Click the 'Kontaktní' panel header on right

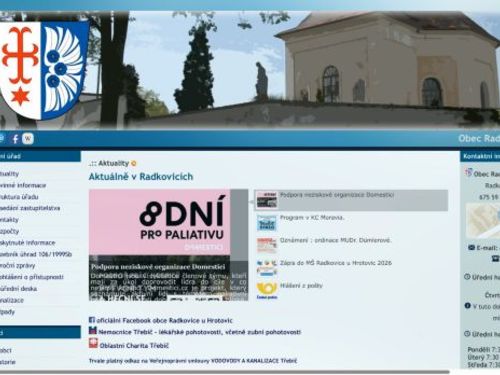coord(480,156)
